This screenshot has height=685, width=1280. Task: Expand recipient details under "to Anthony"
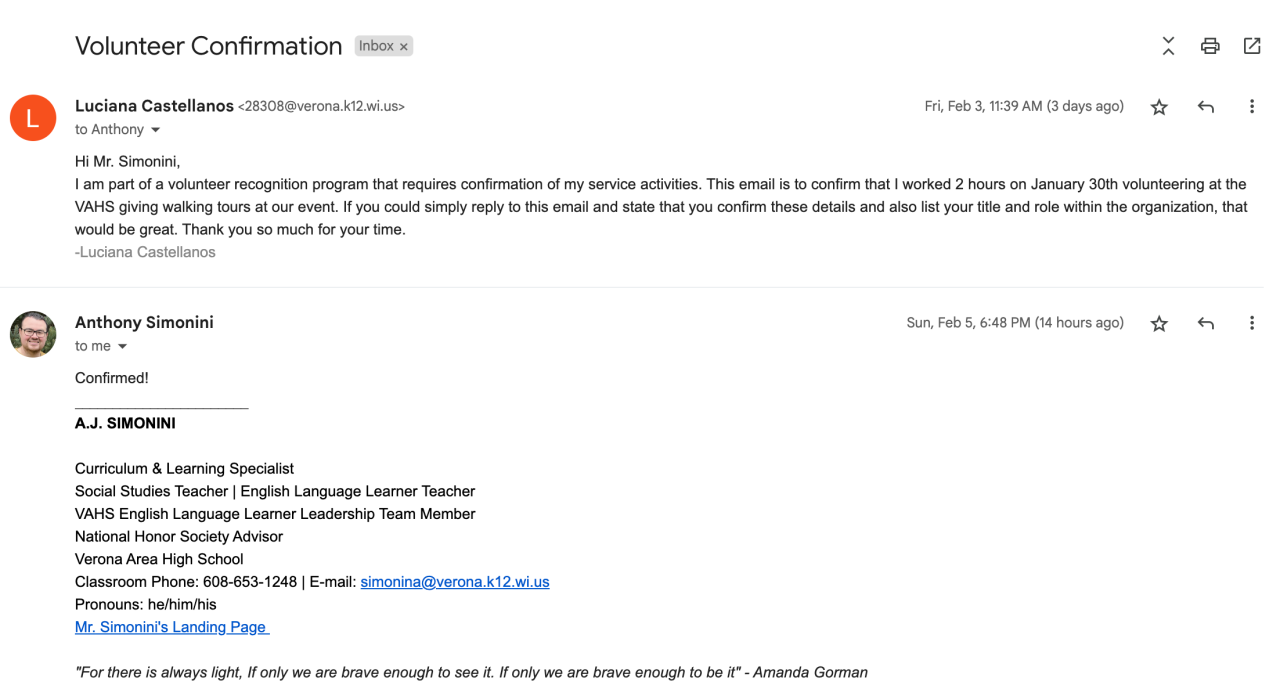(x=155, y=130)
